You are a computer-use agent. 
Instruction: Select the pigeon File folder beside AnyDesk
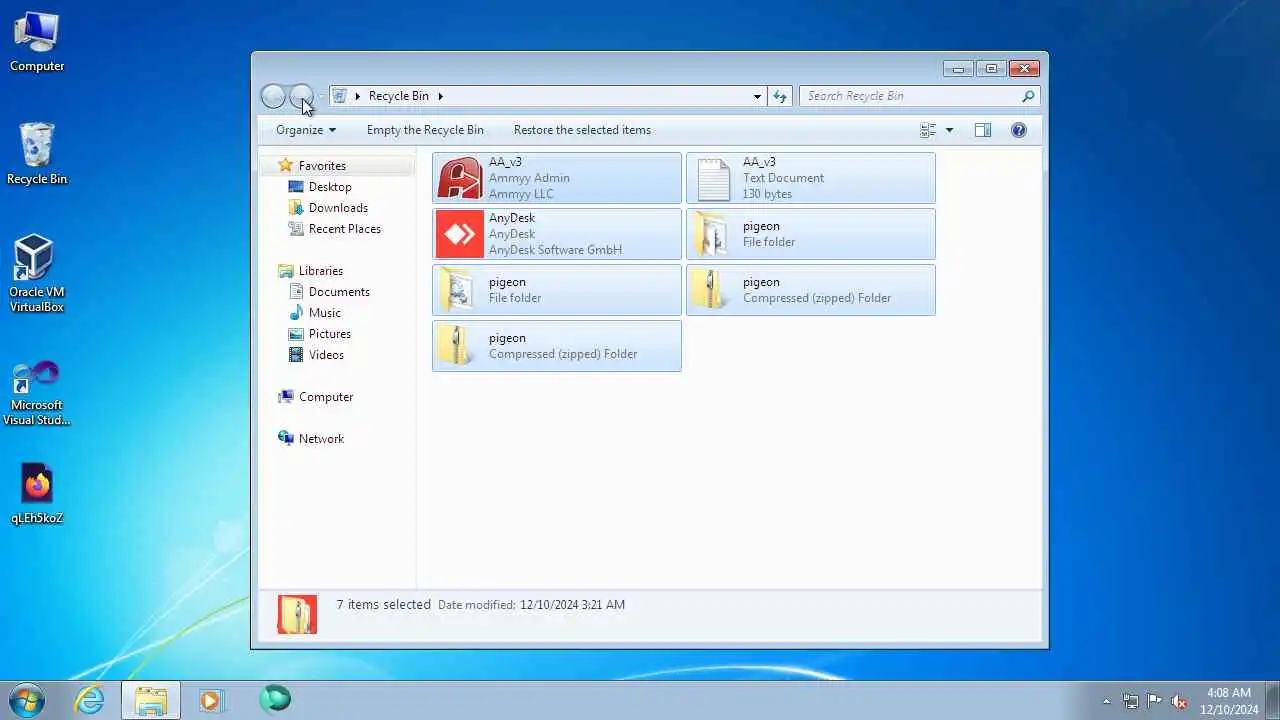click(x=811, y=234)
